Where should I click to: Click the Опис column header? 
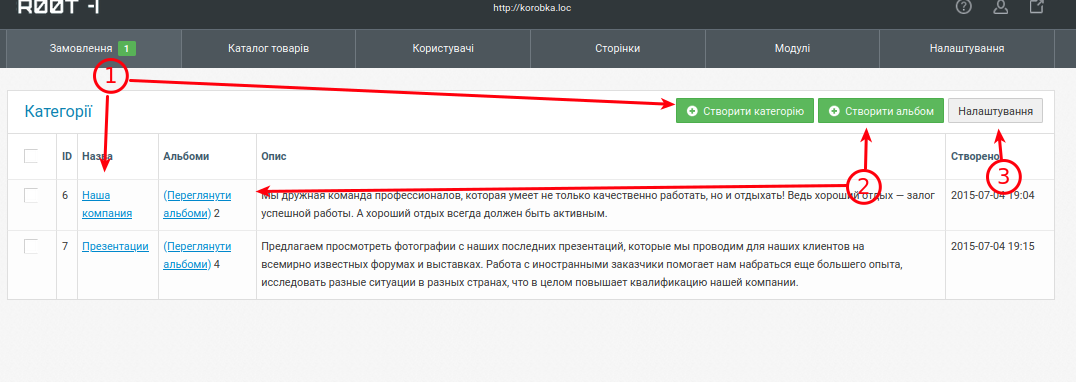click(274, 156)
